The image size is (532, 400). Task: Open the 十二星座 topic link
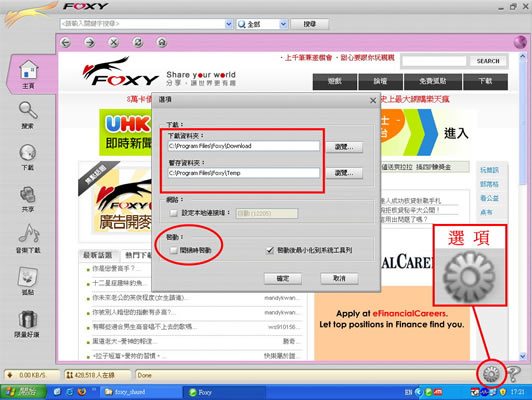pos(119,283)
